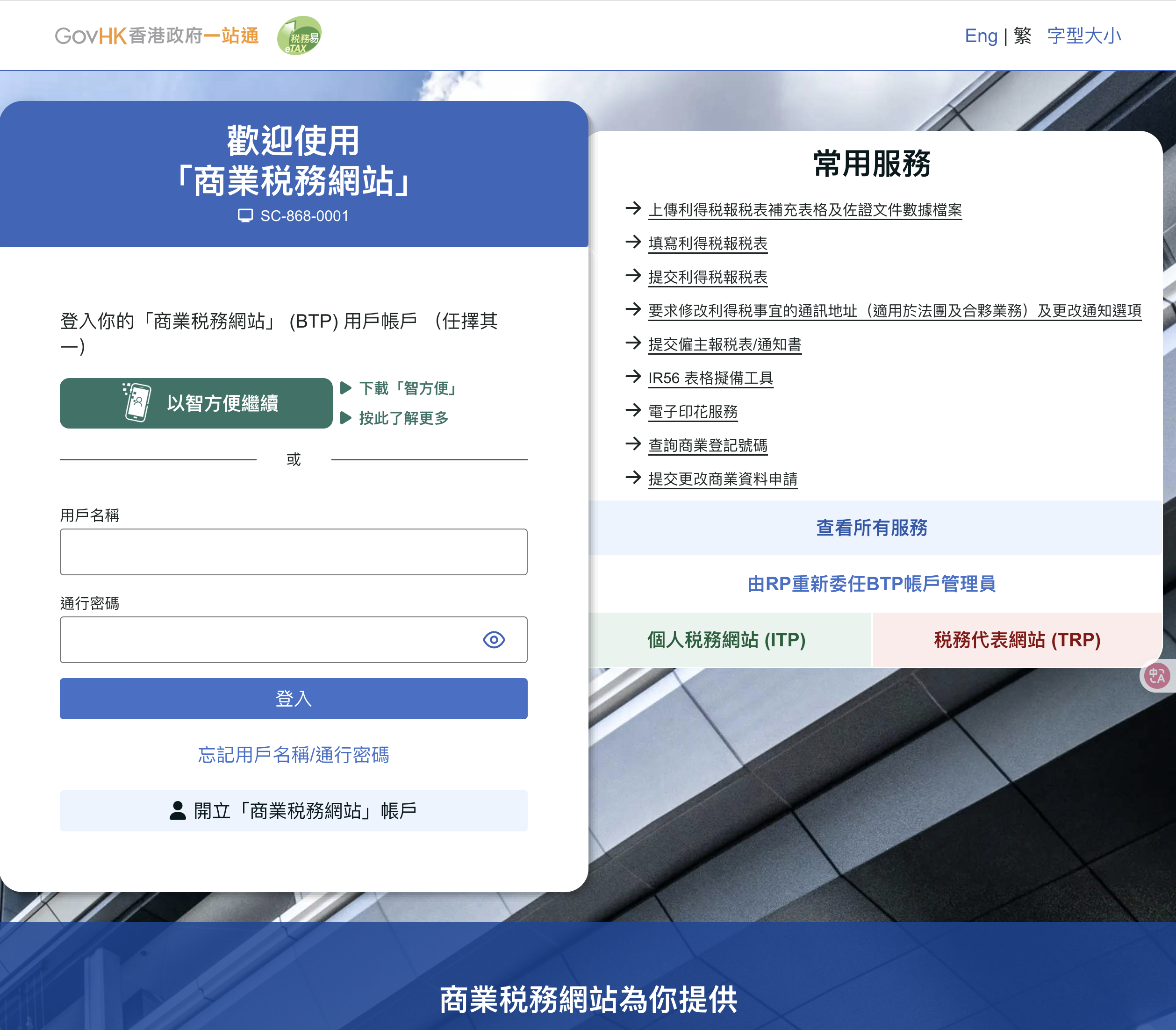Viewport: 1176px width, 1030px height.
Task: Click the arrow icon beside 電子印花服務
Action: (633, 410)
